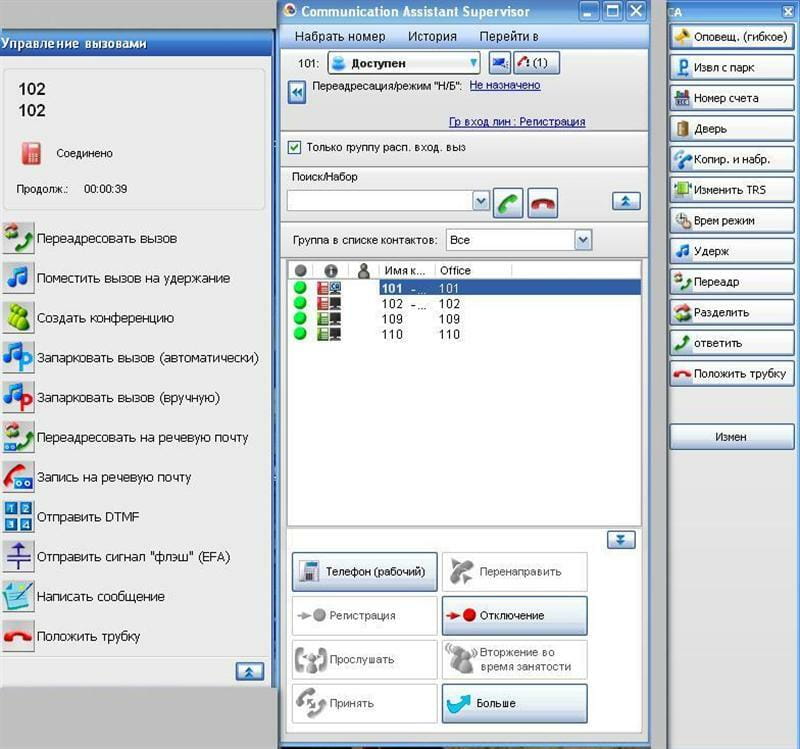Select contact row 101
This screenshot has width=800, height=749.
[x=464, y=288]
